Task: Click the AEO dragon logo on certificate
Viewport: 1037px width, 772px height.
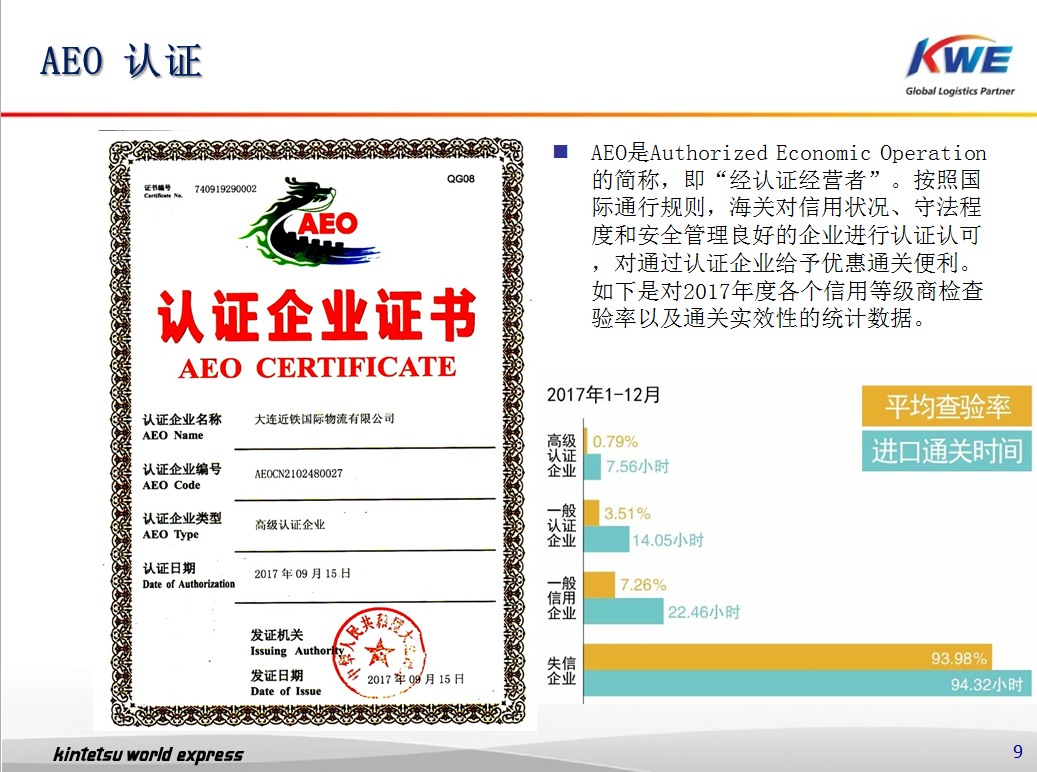Action: (x=310, y=222)
